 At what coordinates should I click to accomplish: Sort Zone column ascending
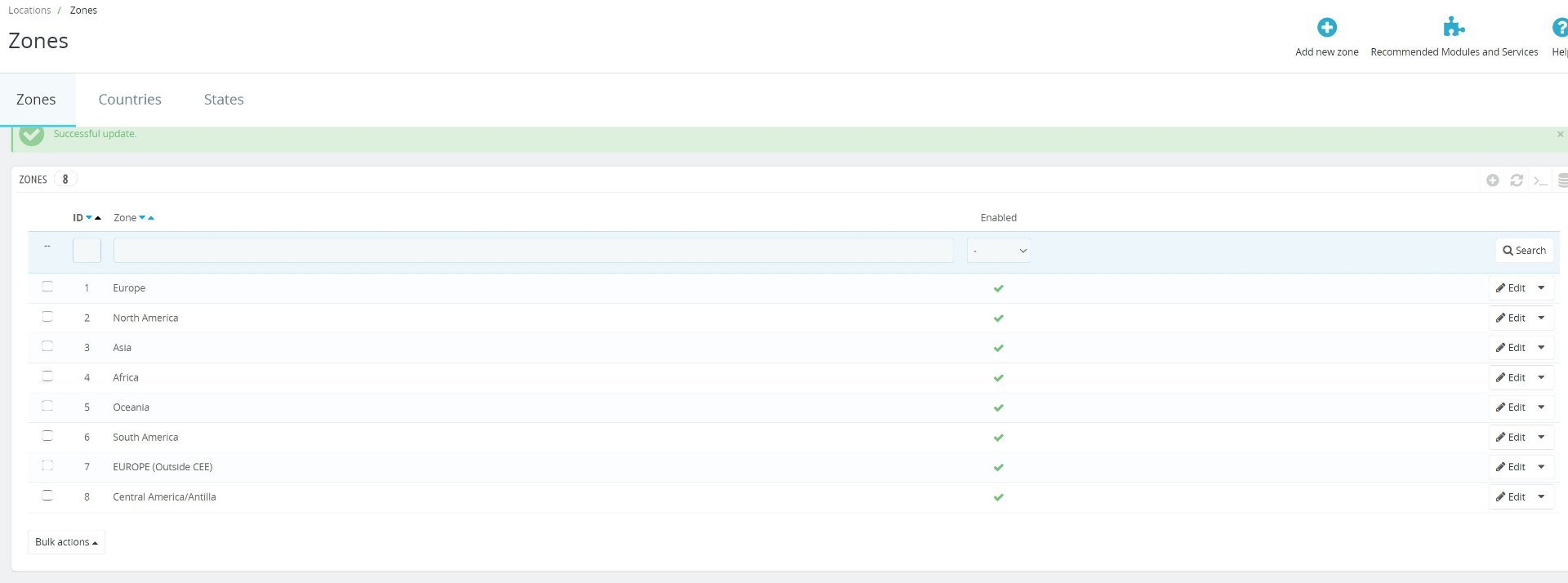(x=151, y=218)
